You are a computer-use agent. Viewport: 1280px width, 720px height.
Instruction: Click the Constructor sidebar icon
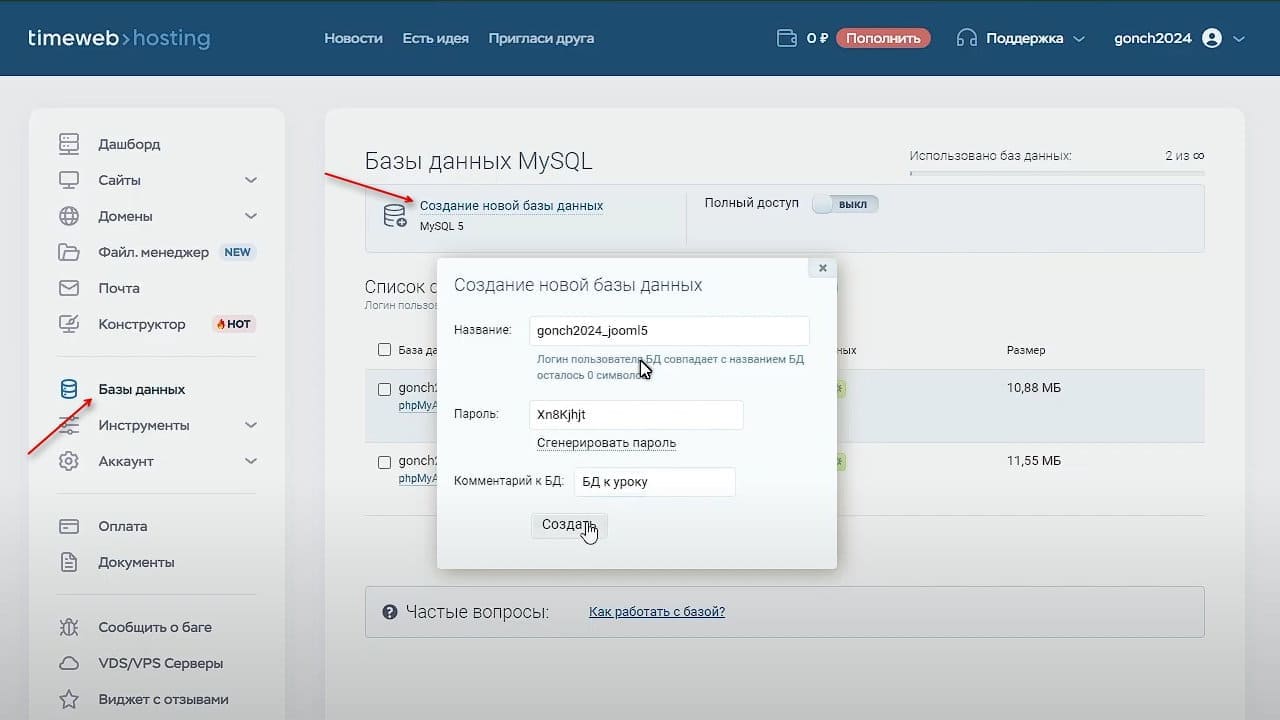click(x=69, y=324)
